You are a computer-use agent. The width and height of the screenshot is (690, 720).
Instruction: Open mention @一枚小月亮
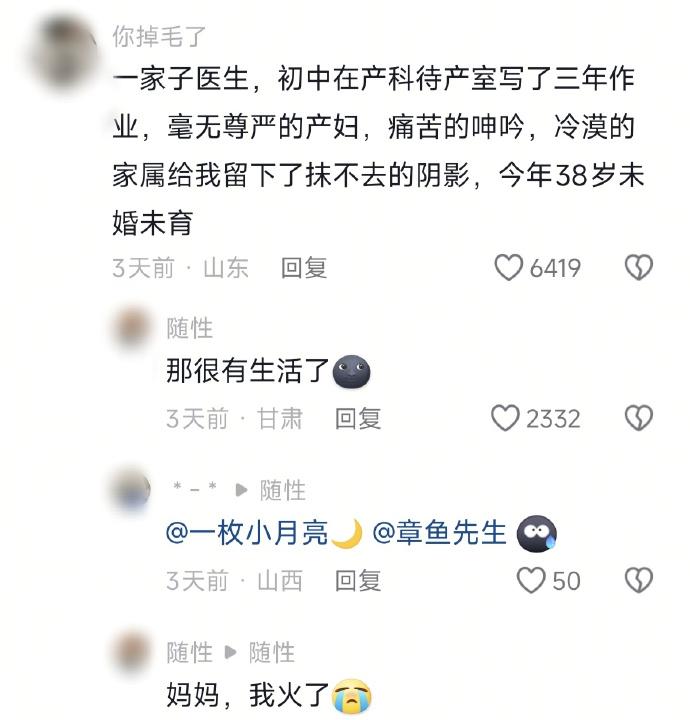(x=264, y=533)
